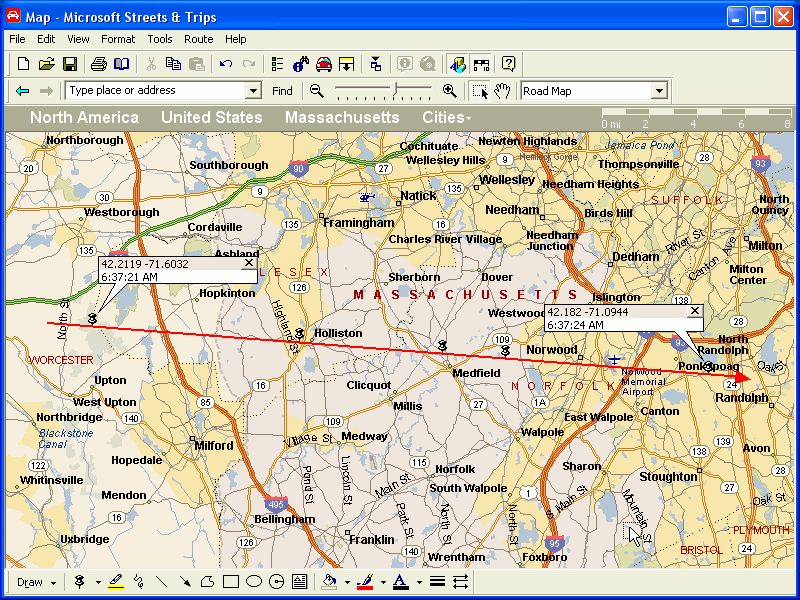Click the Find button
Viewport: 800px width, 600px height.
[x=282, y=91]
